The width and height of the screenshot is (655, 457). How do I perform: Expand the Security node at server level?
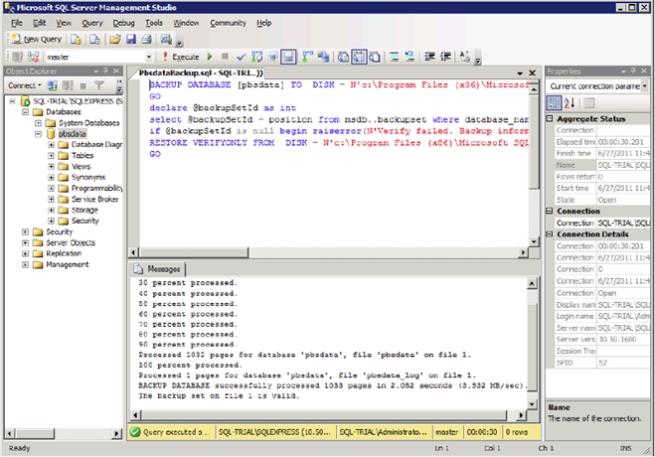(x=24, y=231)
